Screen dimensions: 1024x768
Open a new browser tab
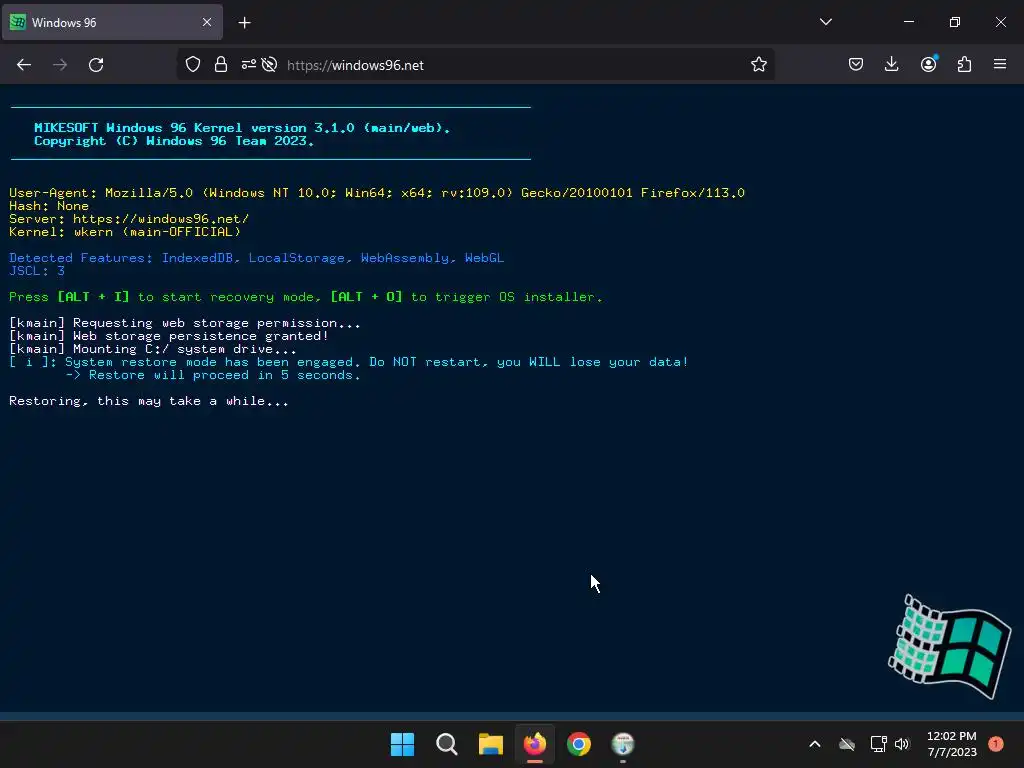tap(244, 23)
